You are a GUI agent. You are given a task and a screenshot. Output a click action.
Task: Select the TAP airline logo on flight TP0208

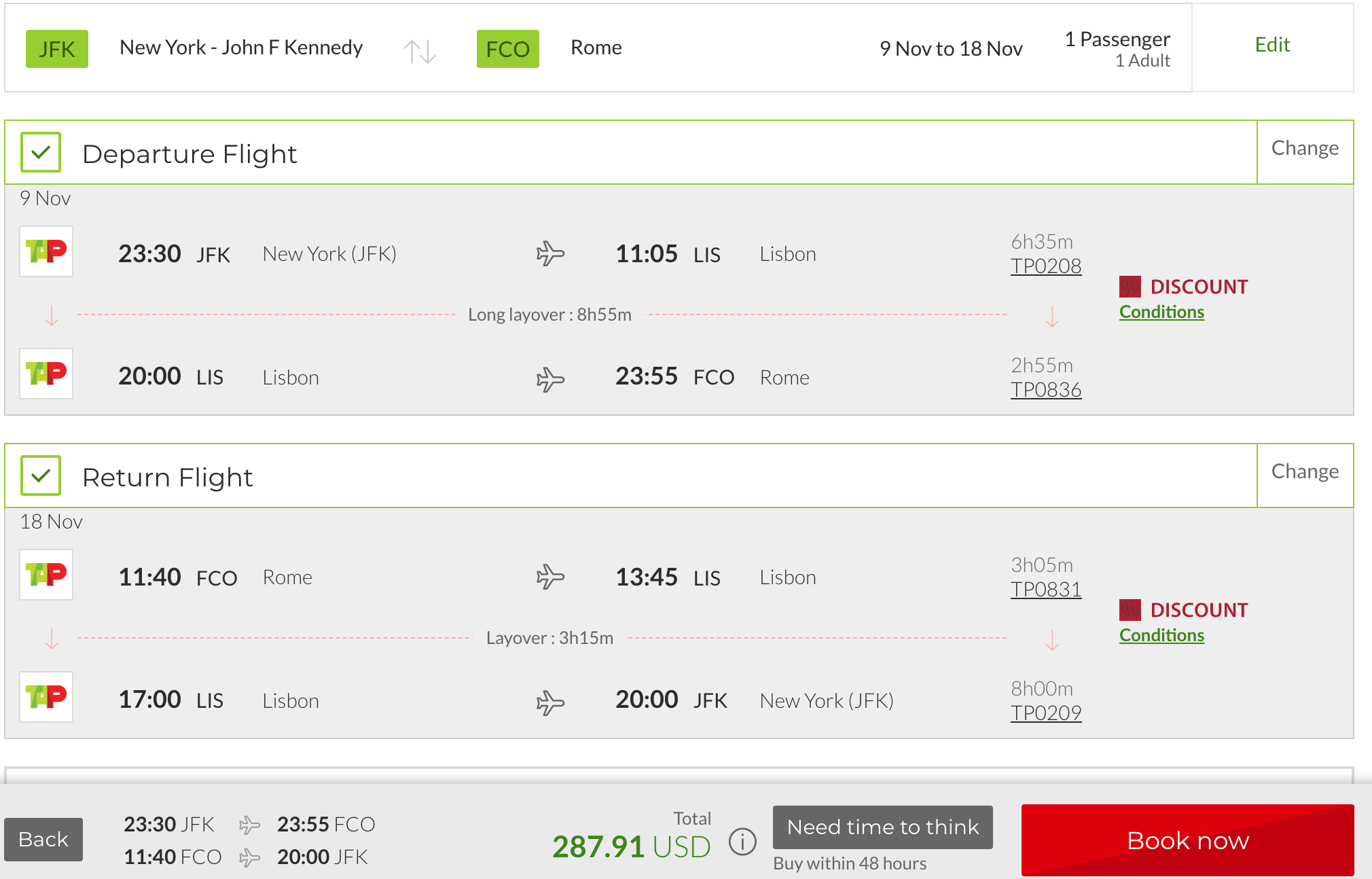coord(46,252)
